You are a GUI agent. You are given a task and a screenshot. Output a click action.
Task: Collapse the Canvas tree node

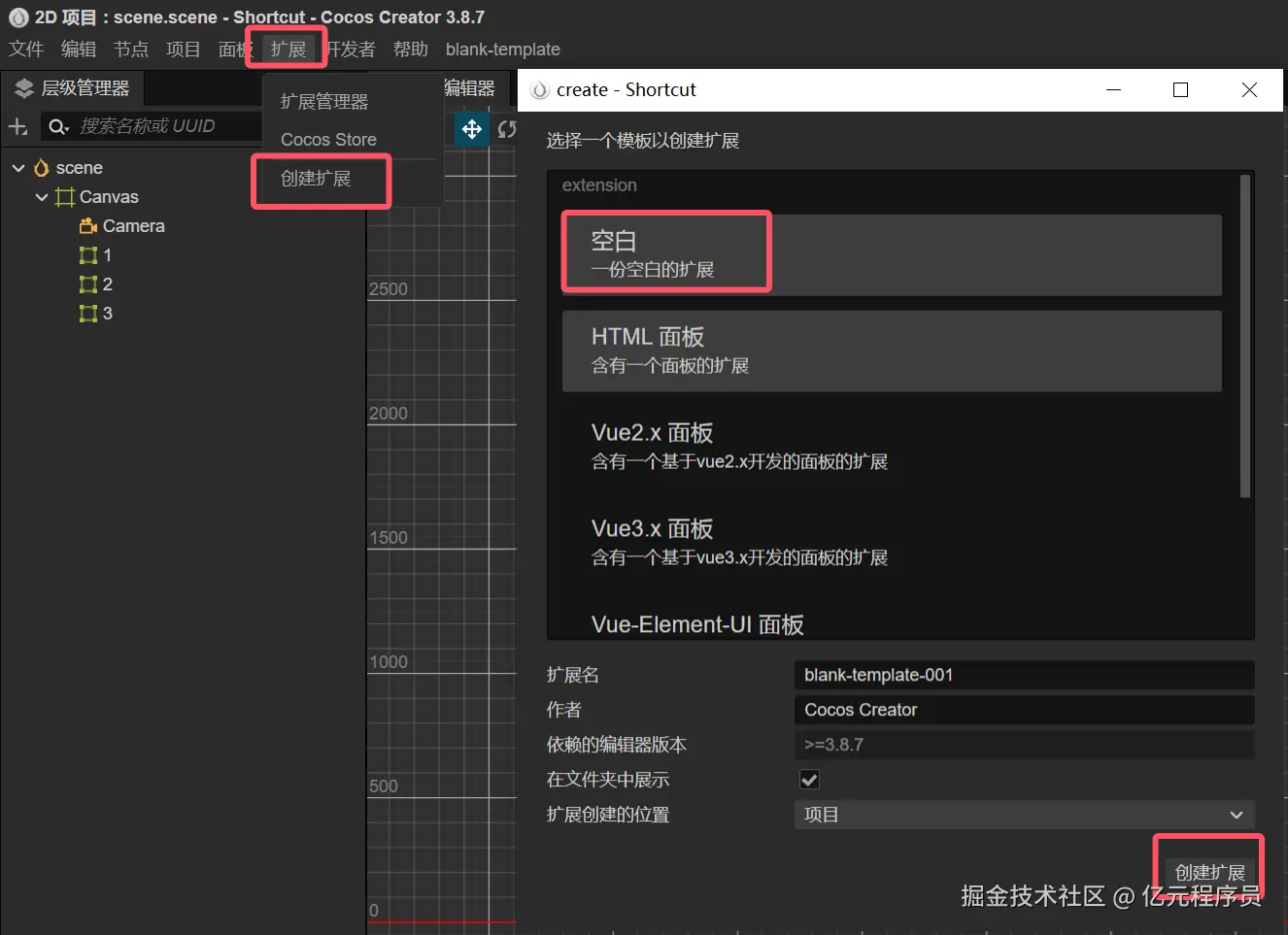(42, 197)
